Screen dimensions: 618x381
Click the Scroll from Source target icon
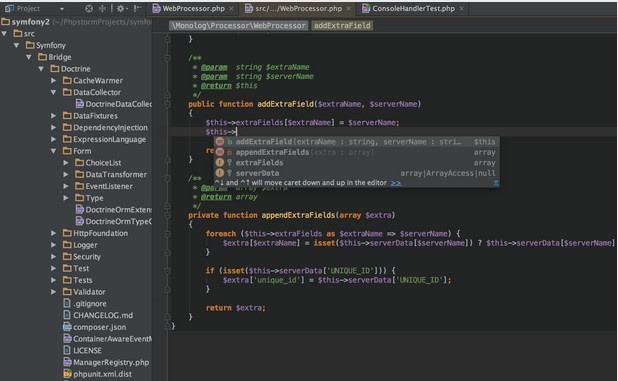click(89, 8)
